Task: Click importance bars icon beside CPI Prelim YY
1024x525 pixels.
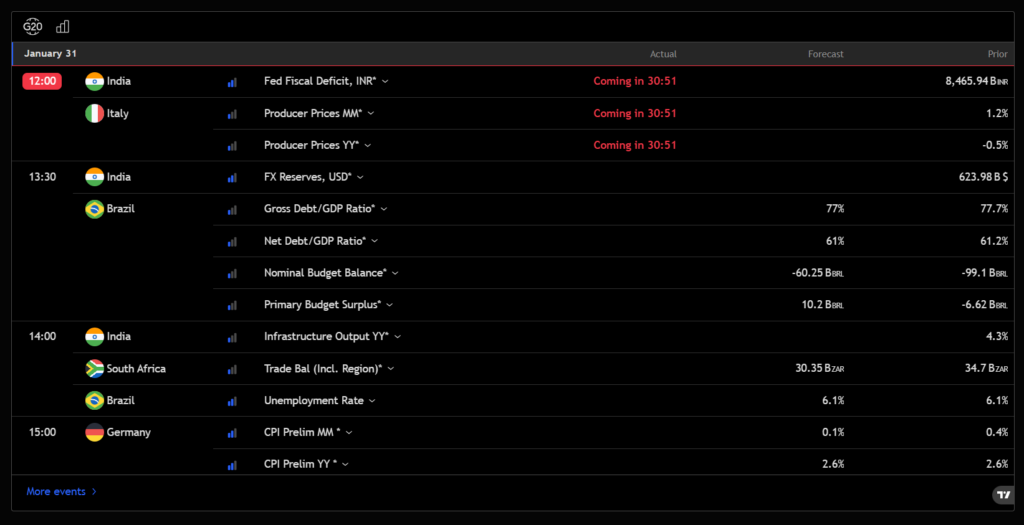Action: click(232, 465)
